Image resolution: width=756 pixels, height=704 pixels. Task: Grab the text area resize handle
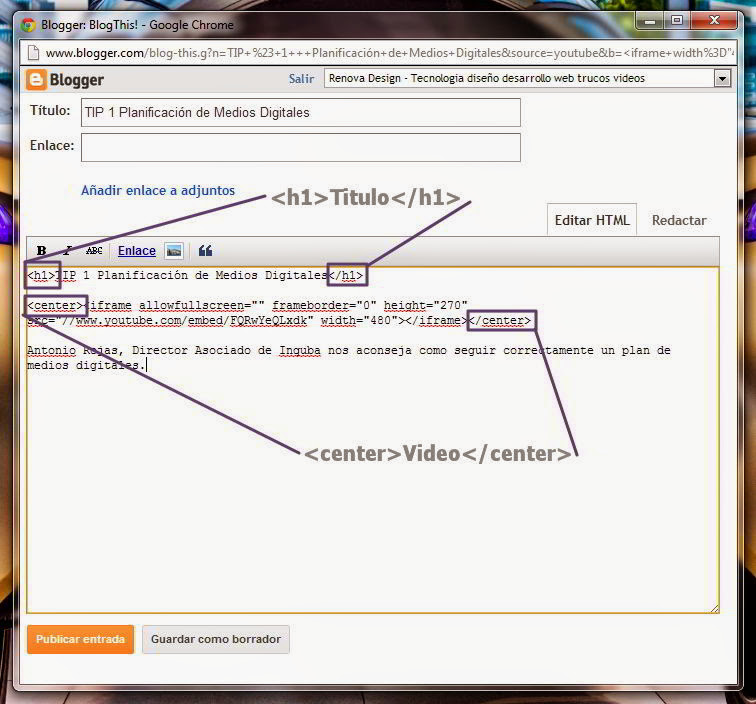[x=714, y=609]
